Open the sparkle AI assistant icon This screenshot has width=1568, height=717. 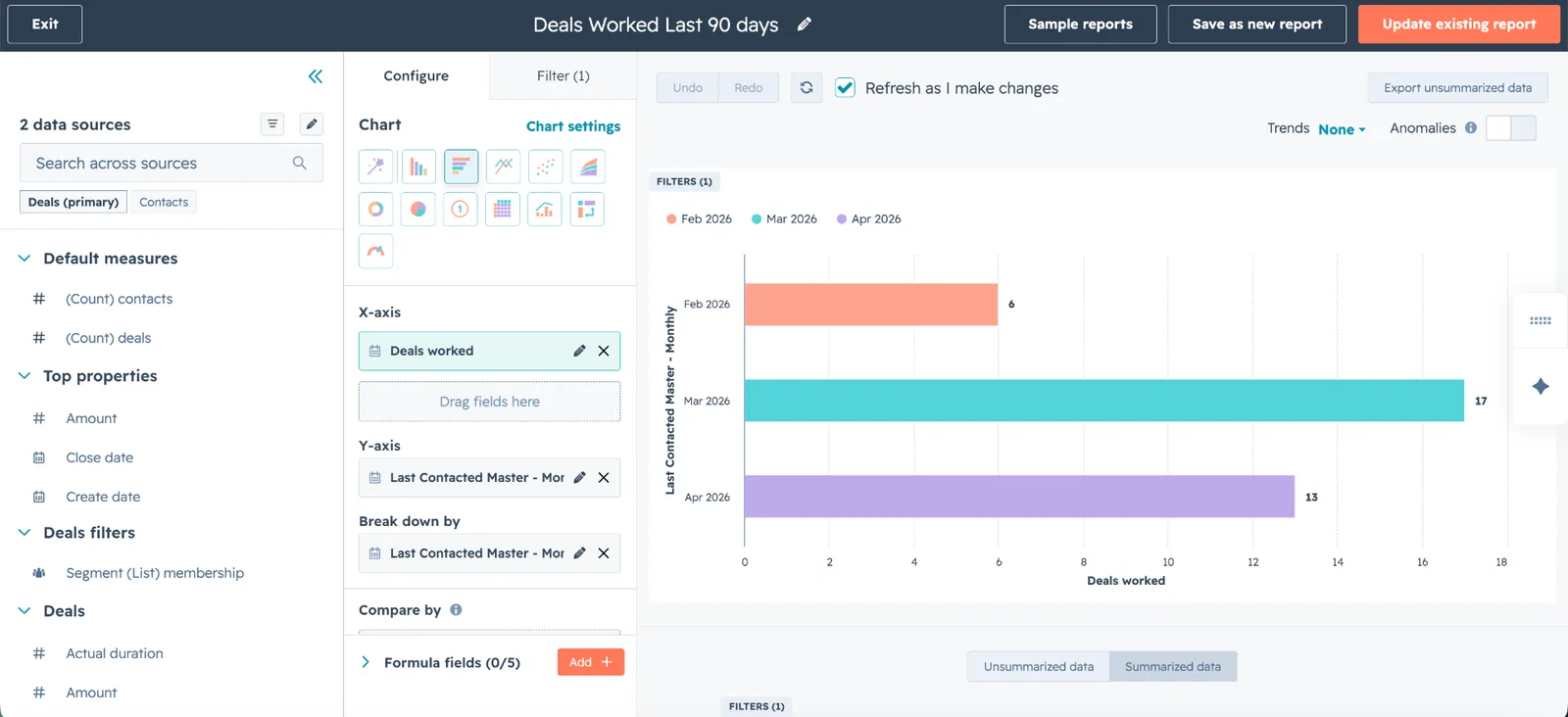pyautogui.click(x=1541, y=387)
